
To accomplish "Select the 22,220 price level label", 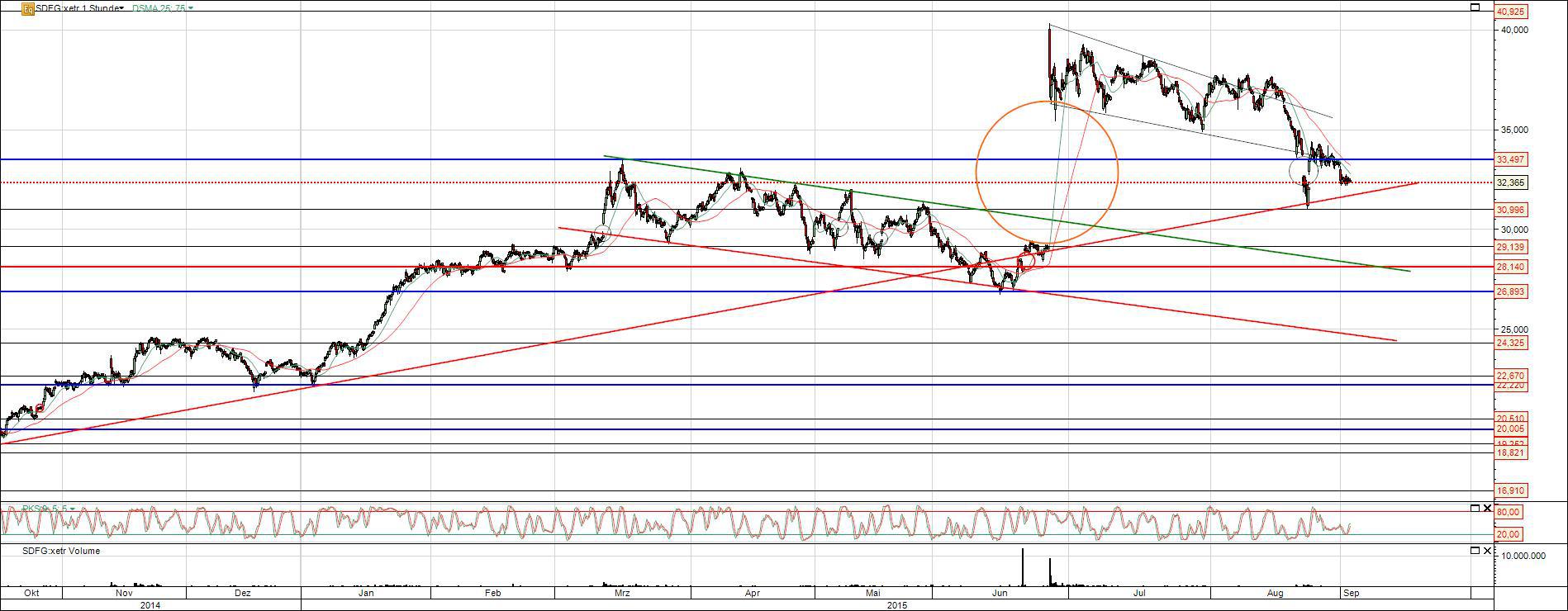I will [1510, 386].
